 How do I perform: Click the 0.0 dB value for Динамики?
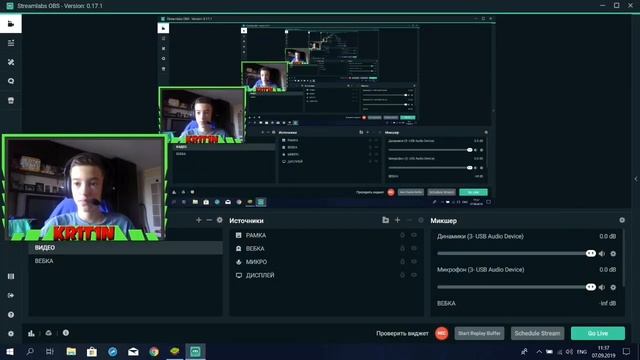coord(607,236)
